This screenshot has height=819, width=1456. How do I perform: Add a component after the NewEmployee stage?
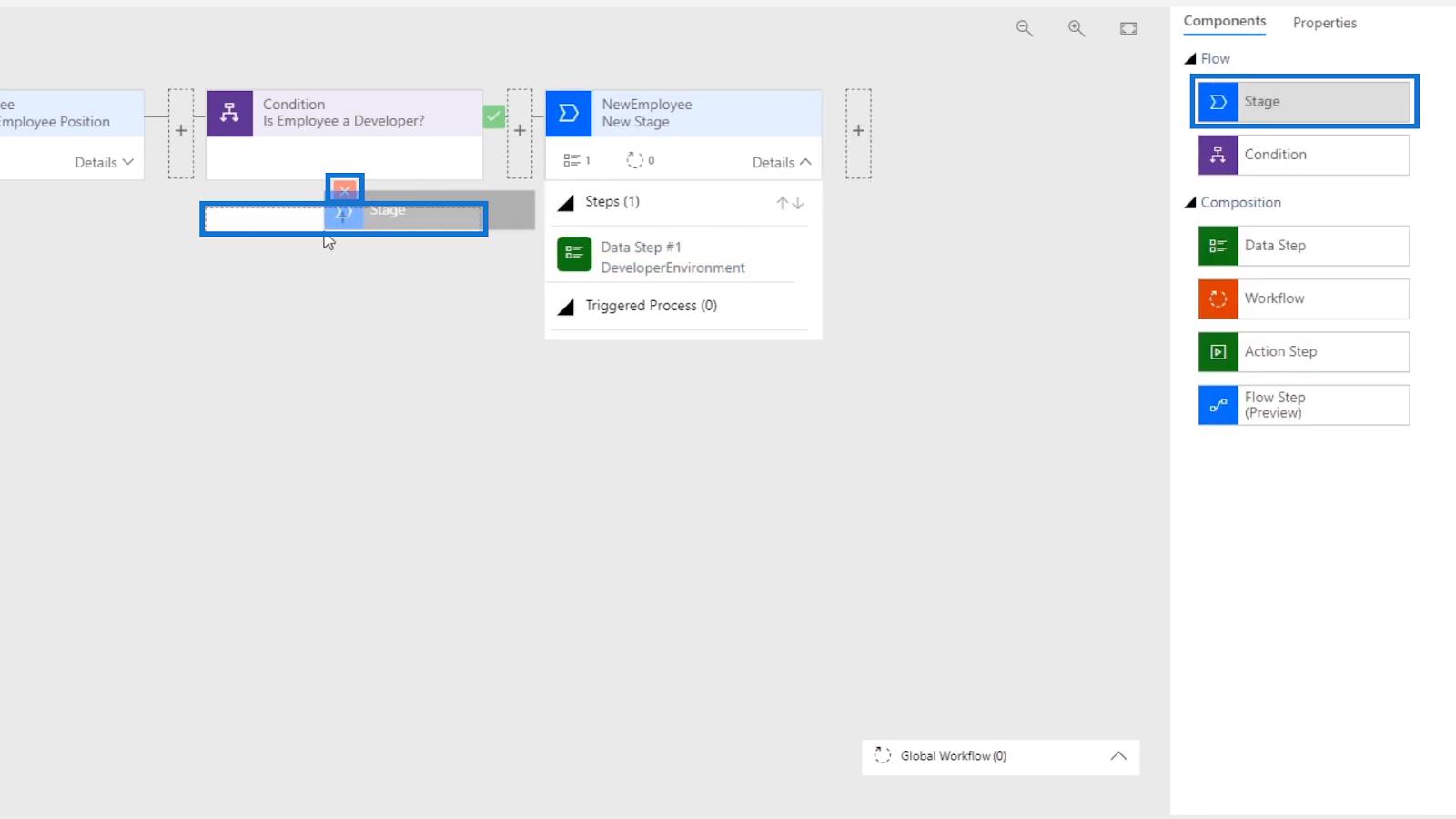point(858,133)
